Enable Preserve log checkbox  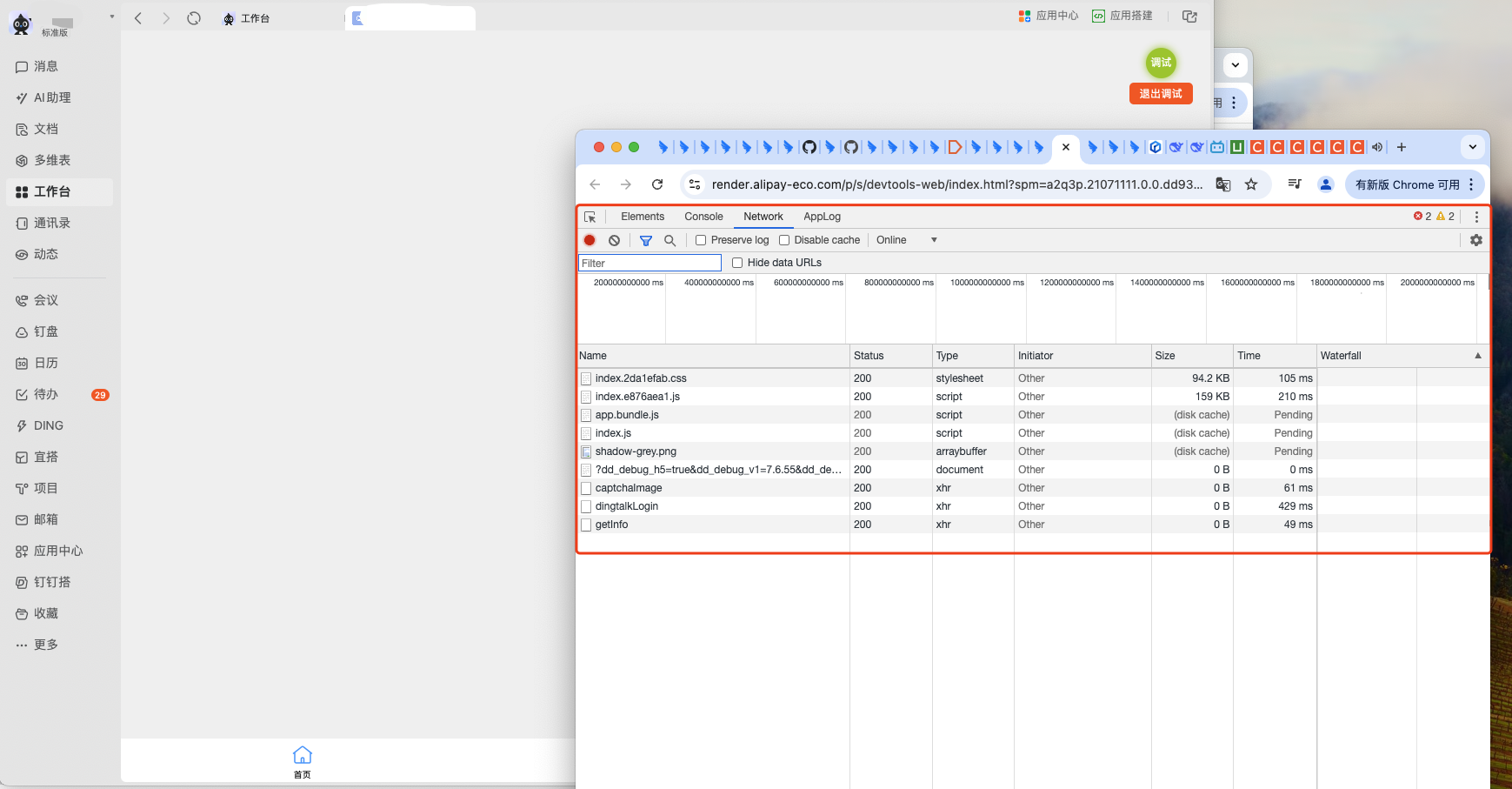click(x=701, y=240)
